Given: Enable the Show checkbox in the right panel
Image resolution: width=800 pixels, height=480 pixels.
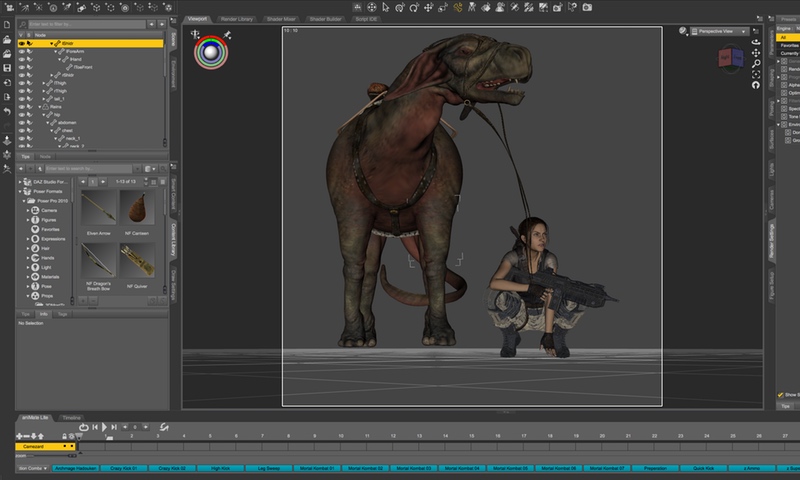Looking at the screenshot, I should point(782,395).
